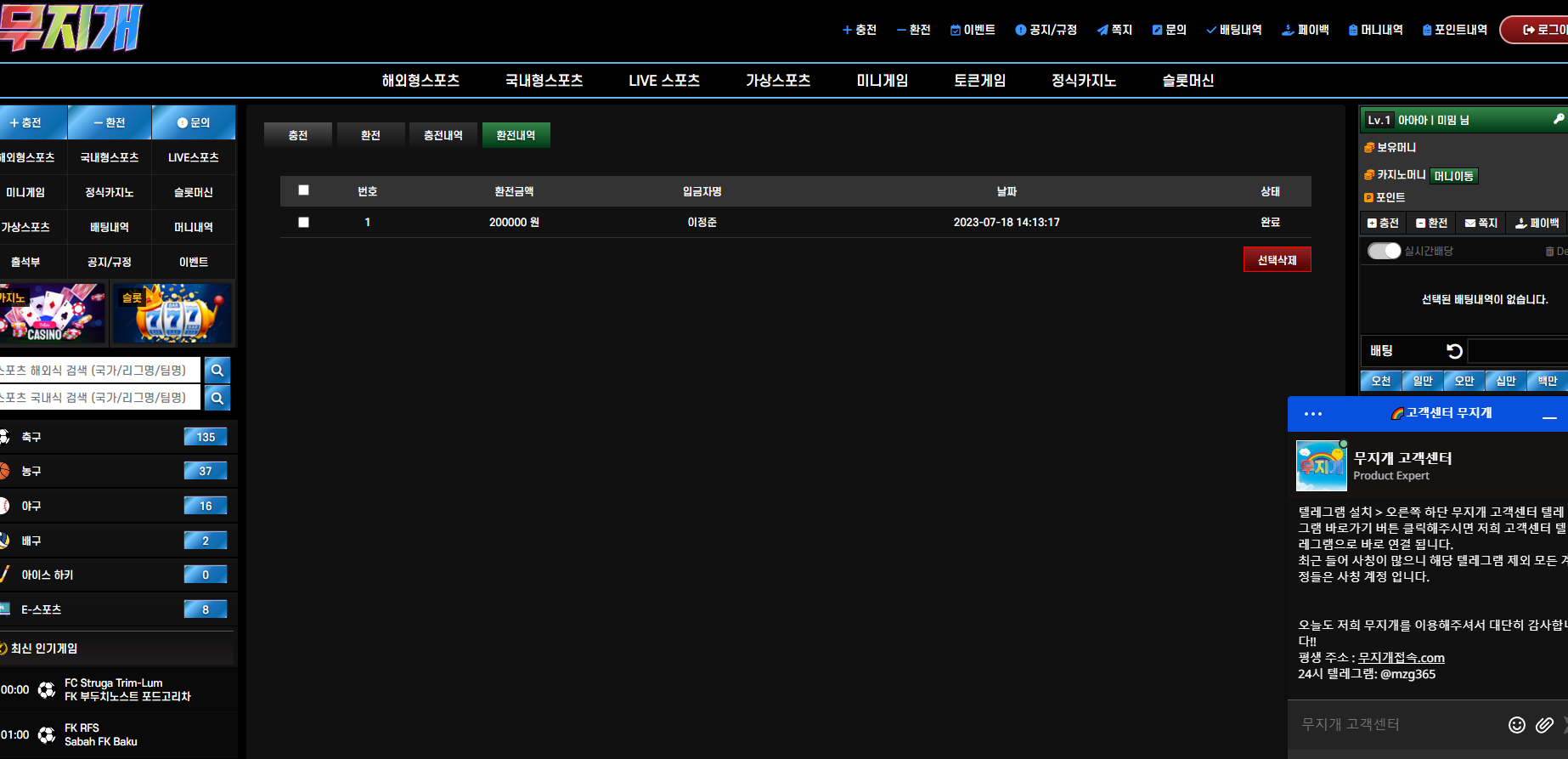Check the box for withdrawal row 1
This screenshot has width=1568, height=759.
click(303, 222)
